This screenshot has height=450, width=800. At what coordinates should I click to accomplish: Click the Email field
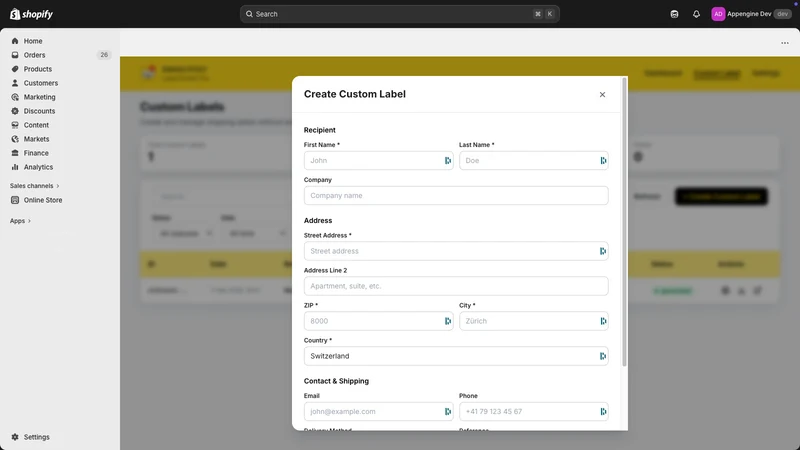pos(378,411)
